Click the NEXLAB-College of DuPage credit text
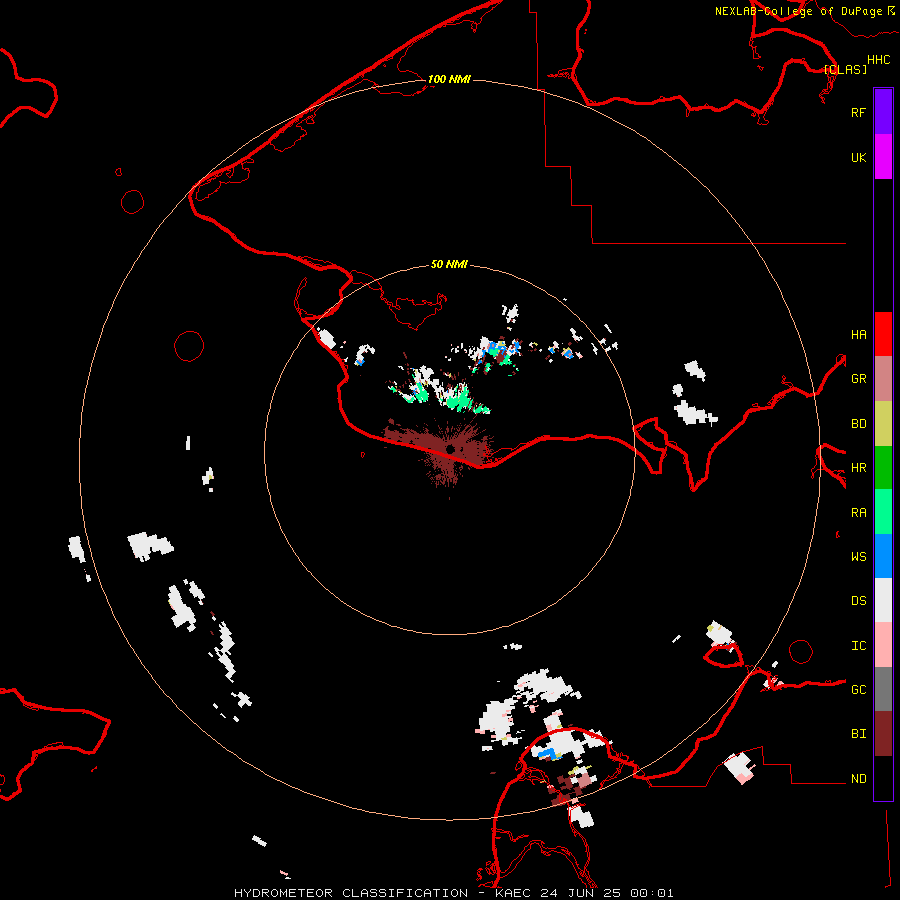 click(x=798, y=11)
